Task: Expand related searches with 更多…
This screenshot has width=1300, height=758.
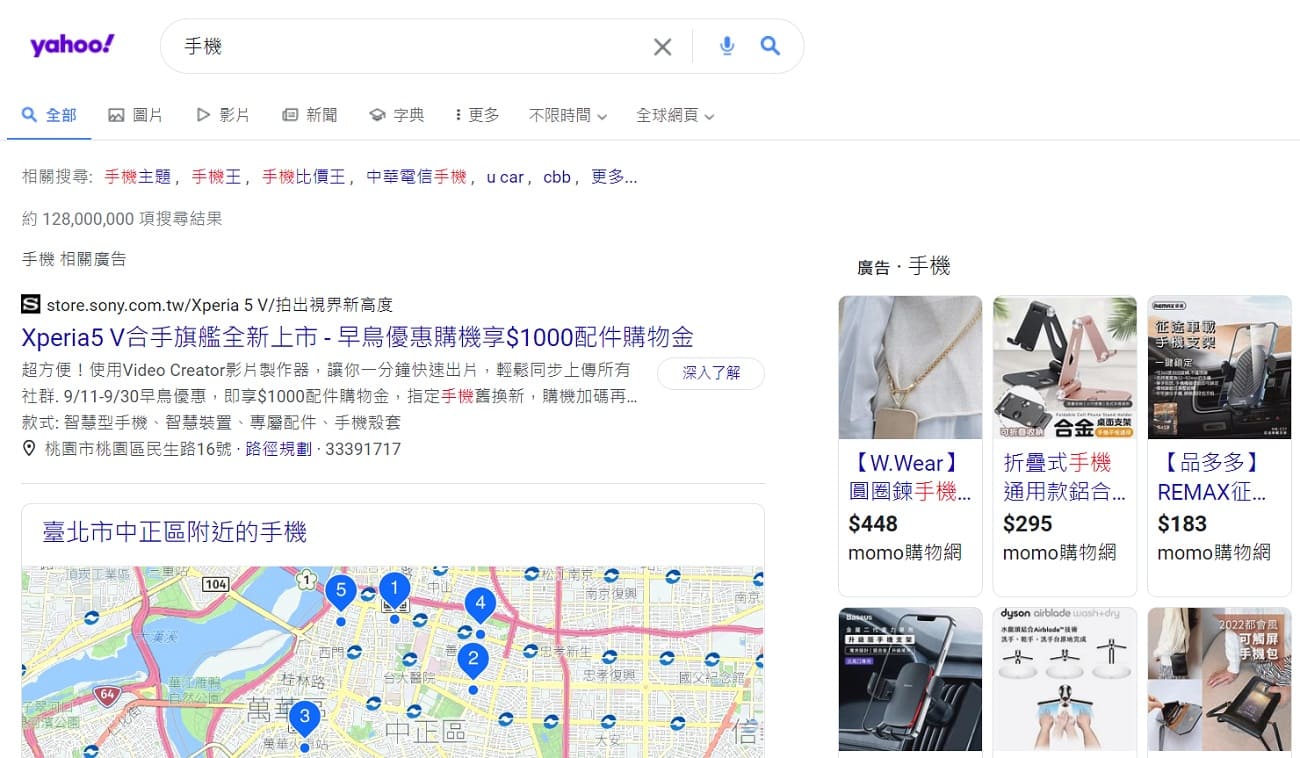Action: tap(614, 177)
